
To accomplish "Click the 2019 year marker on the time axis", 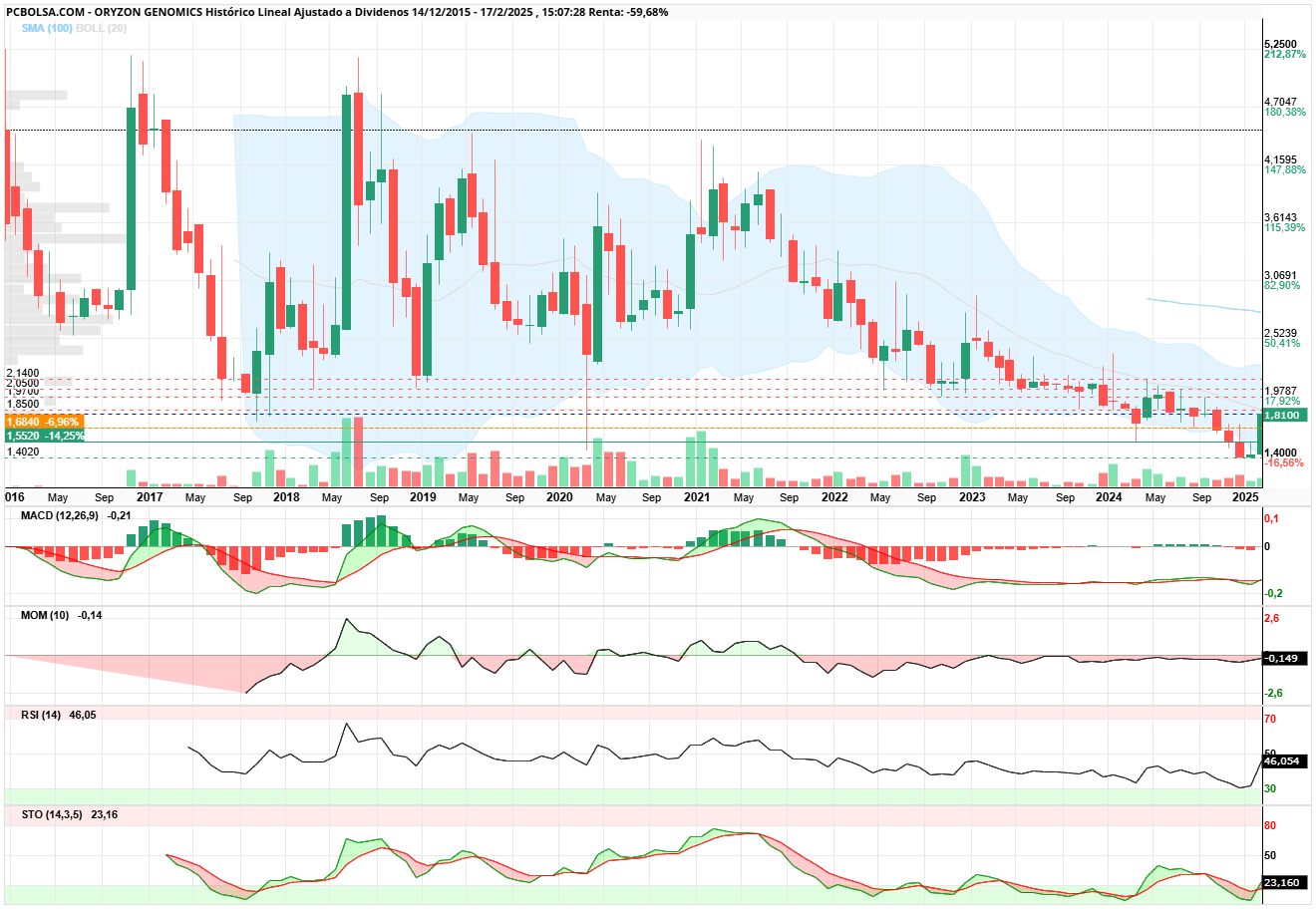I will click(423, 496).
